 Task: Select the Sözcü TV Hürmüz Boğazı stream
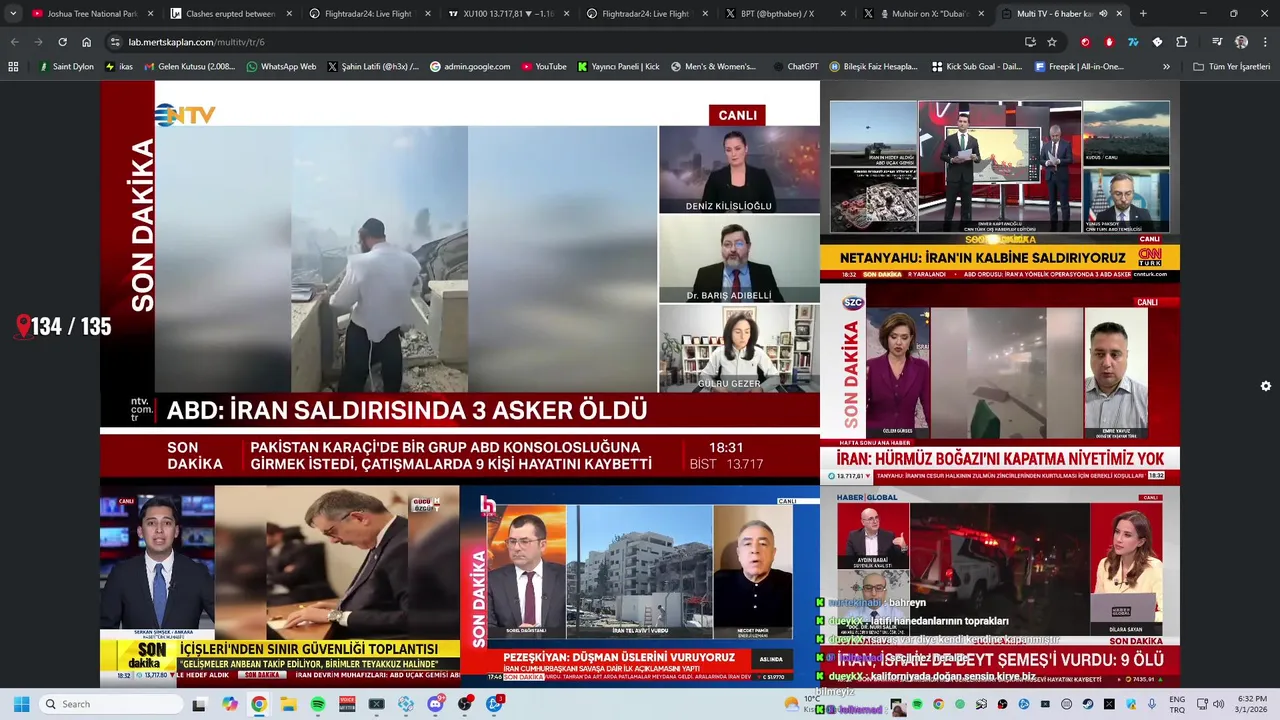pos(1000,384)
